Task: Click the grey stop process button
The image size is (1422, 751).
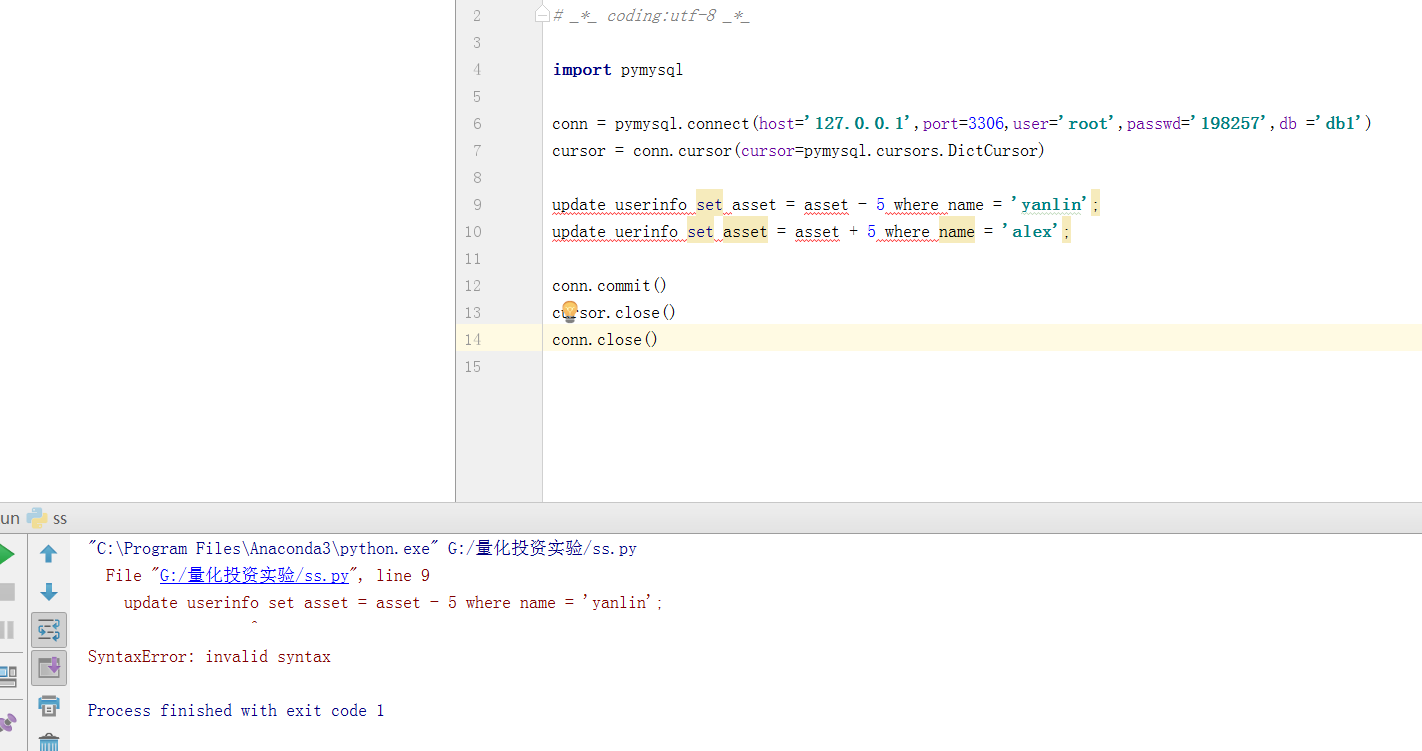Action: [6, 592]
